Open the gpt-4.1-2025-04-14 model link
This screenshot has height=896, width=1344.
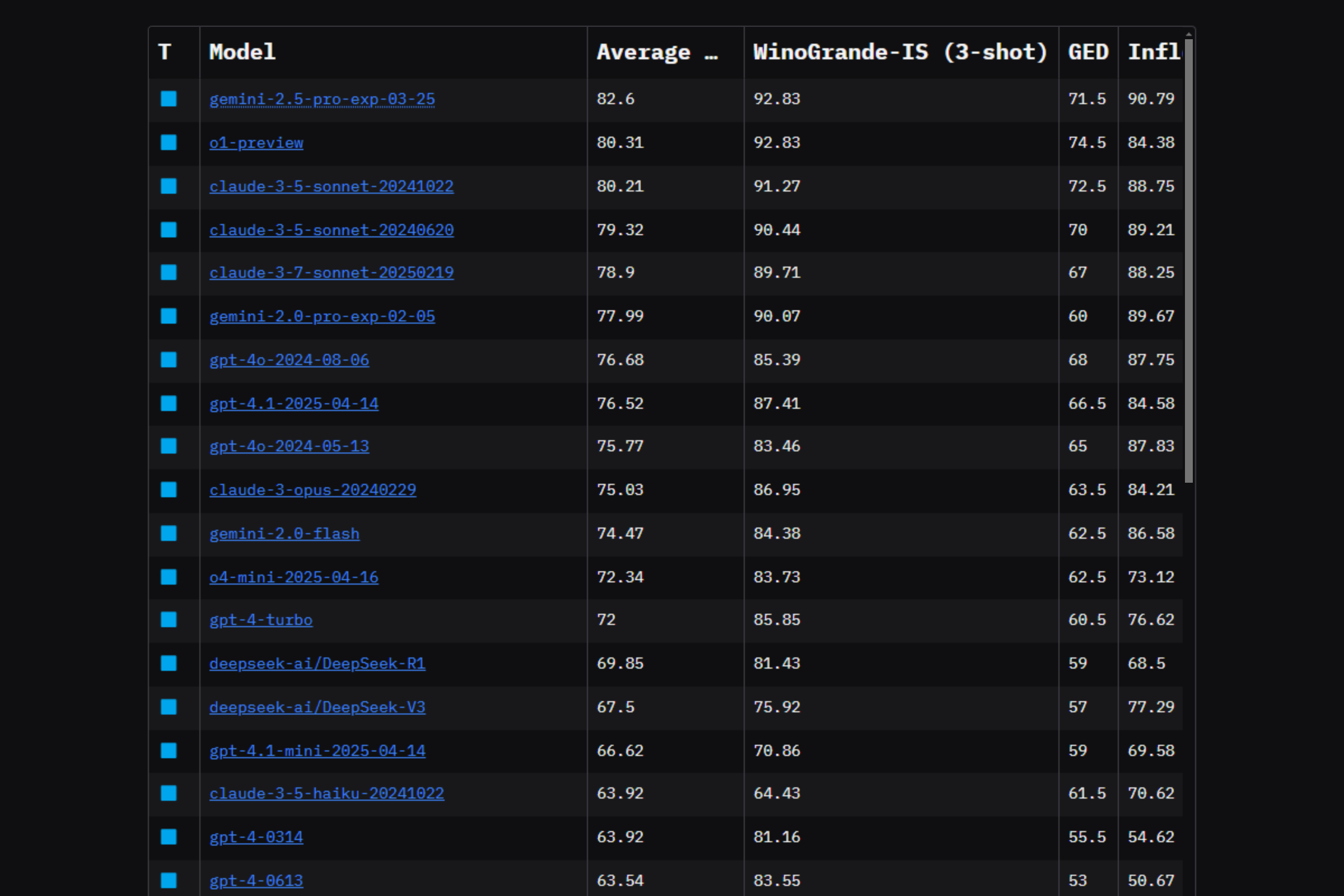tap(293, 404)
